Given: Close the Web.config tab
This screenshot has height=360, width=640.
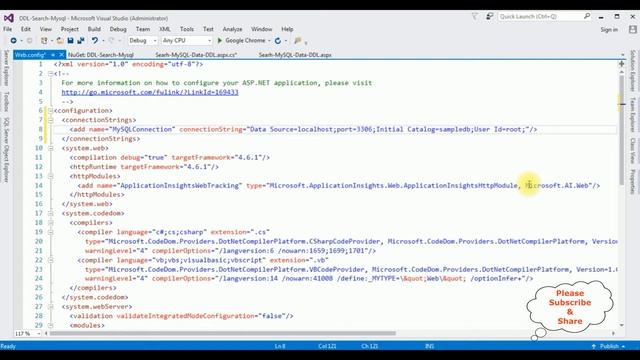Looking at the screenshot, I should (x=61, y=55).
